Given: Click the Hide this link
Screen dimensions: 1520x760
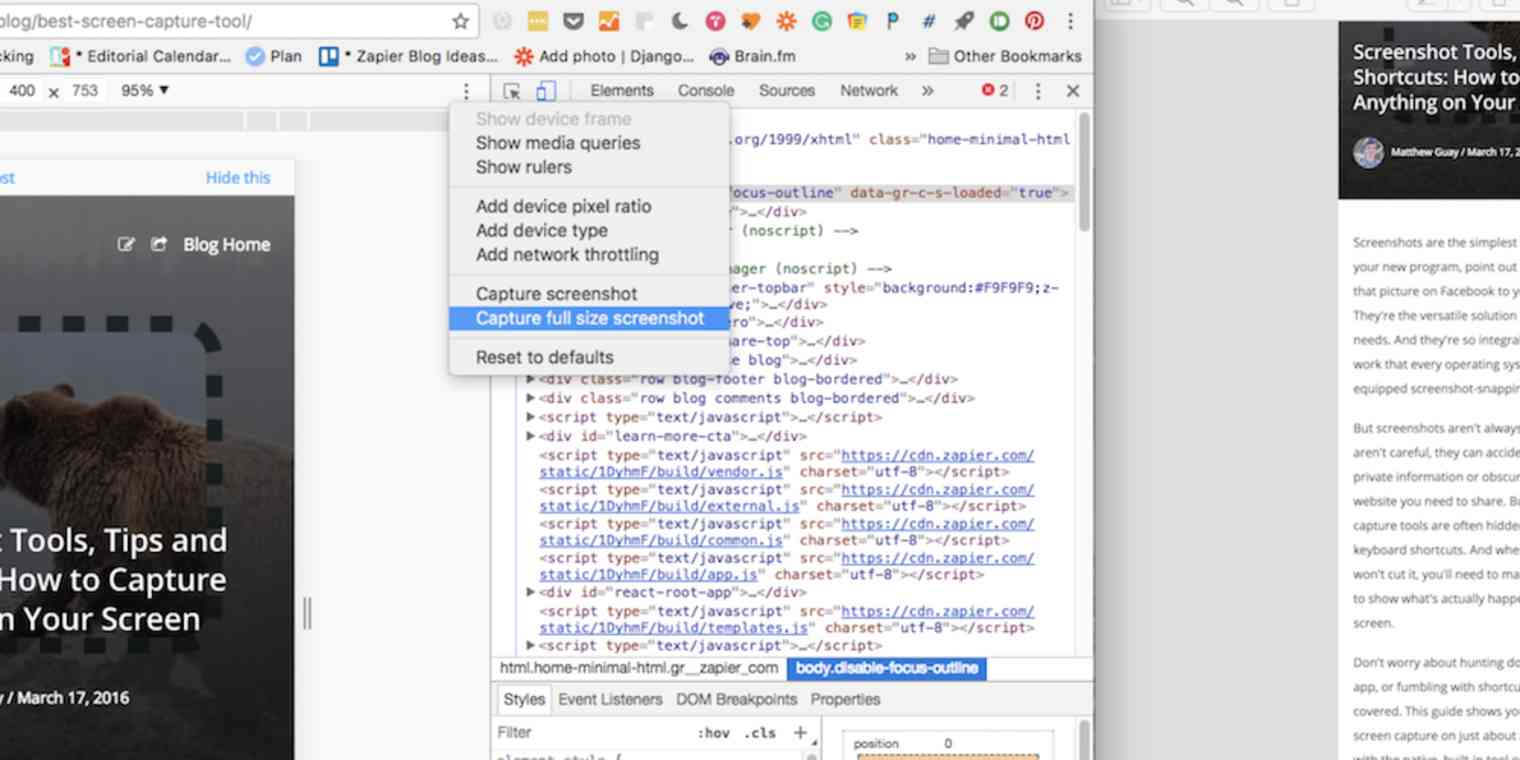Looking at the screenshot, I should (x=238, y=178).
